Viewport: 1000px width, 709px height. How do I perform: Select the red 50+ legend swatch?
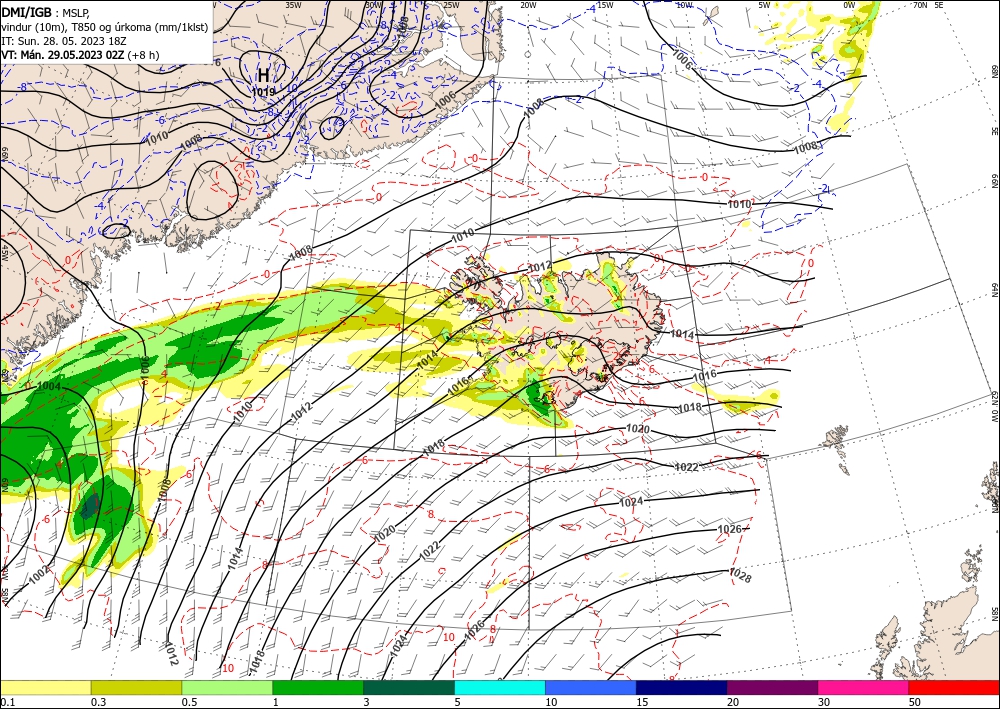(954, 687)
